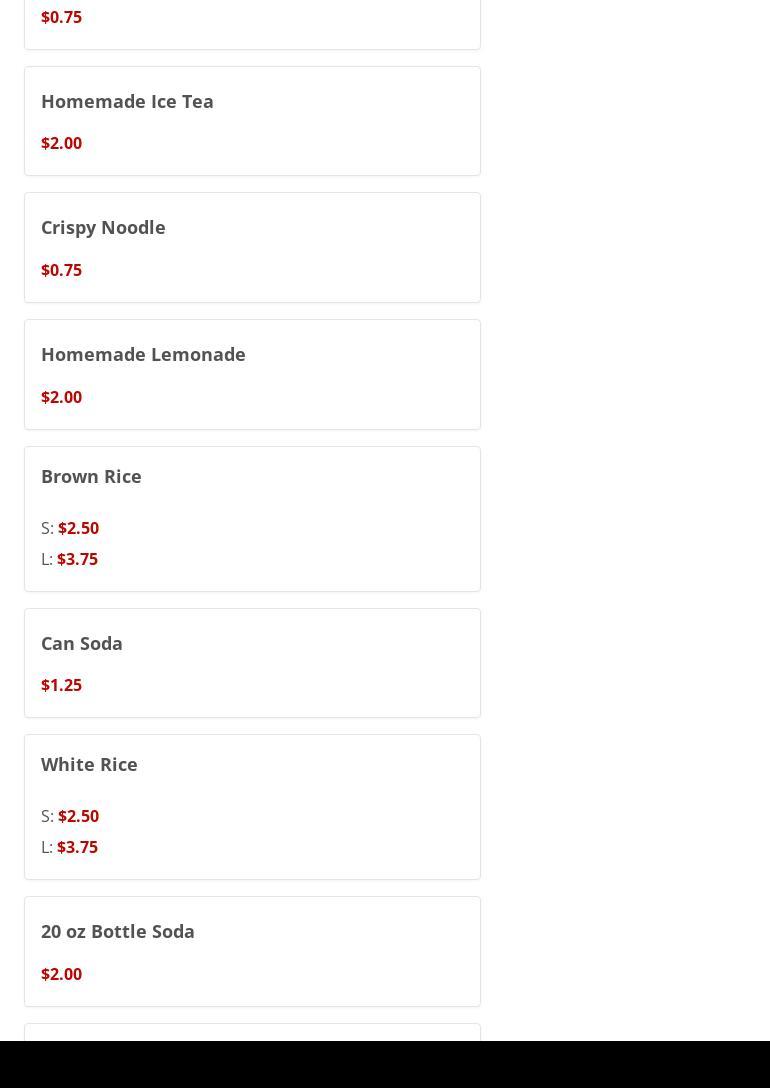Viewport: 770px width, 1088px height.
Task: Click the $0.75 price above Homemade Ice Tea
Action: (61, 17)
